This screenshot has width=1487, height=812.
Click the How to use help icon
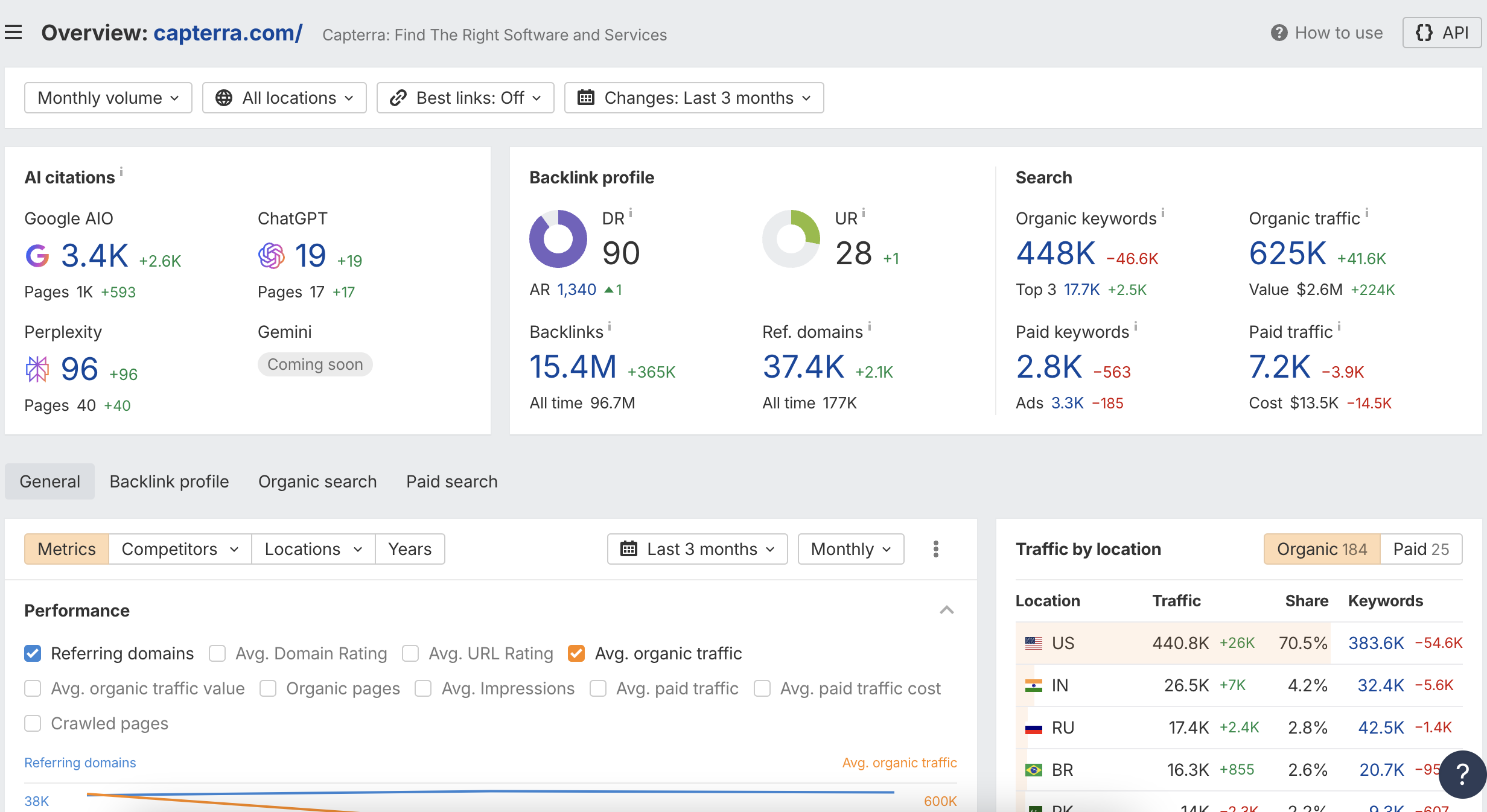[1279, 33]
